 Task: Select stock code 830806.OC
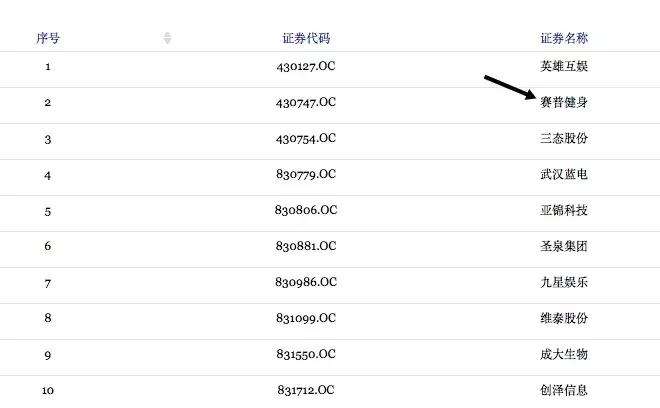point(306,210)
